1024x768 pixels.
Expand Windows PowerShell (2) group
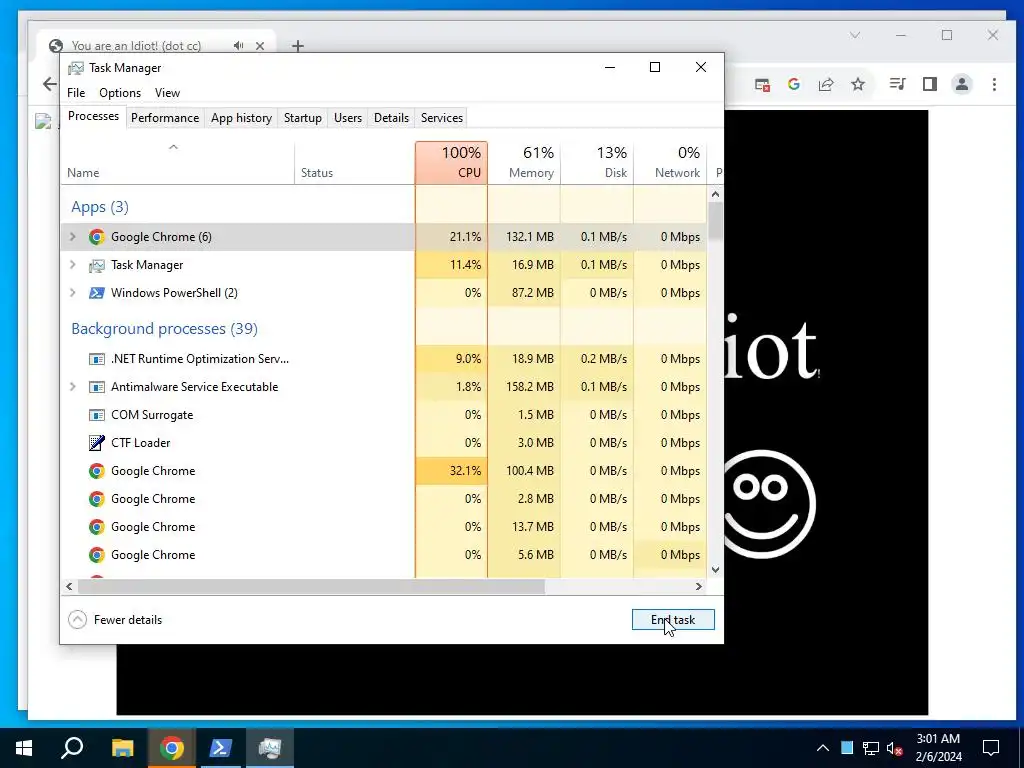[72, 293]
